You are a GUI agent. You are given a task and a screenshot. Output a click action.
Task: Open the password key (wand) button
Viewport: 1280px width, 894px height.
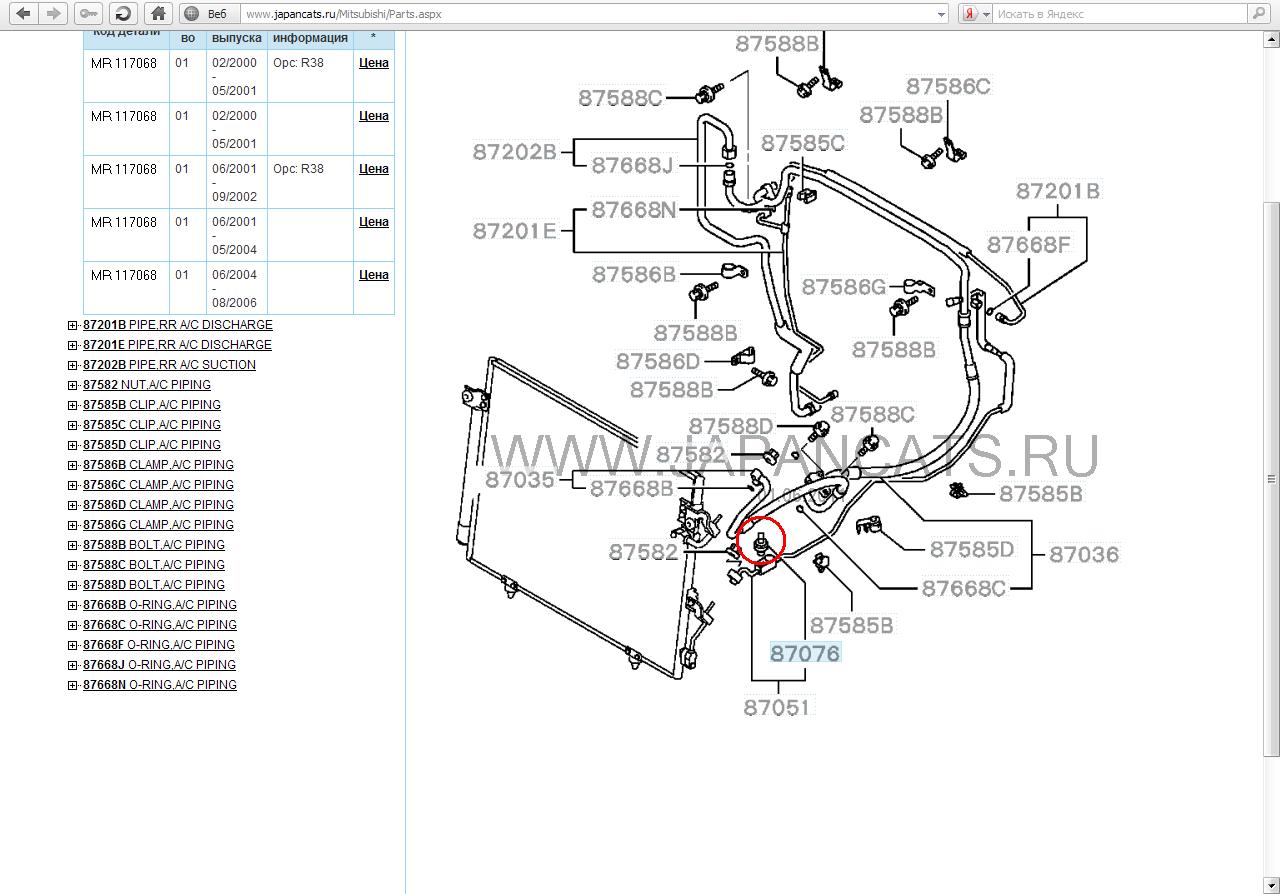(88, 14)
